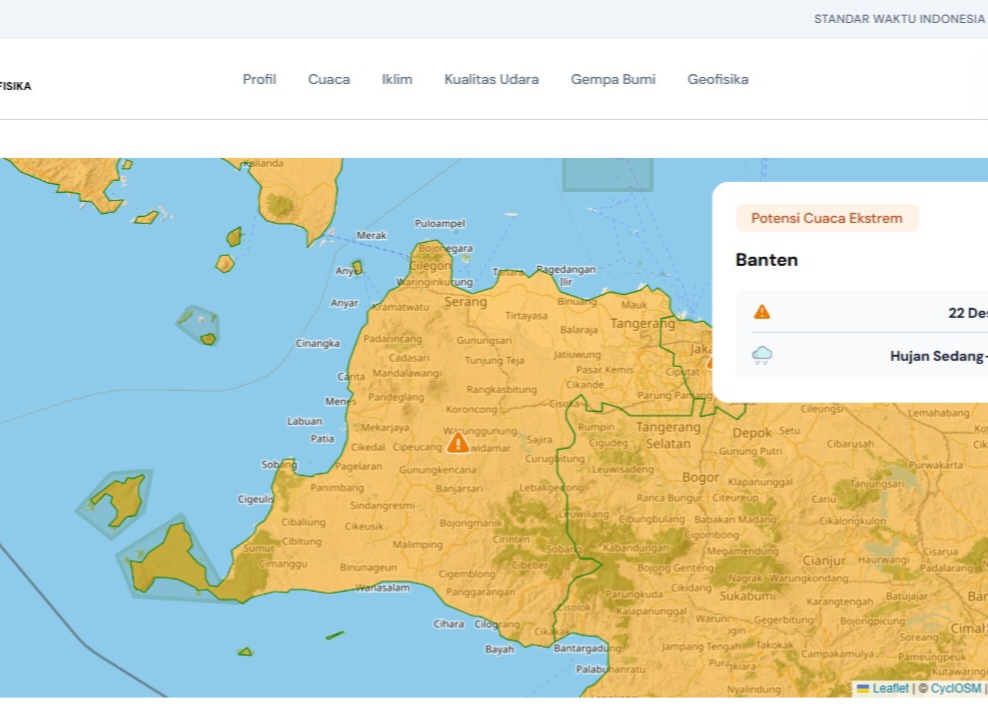This screenshot has width=988, height=716.
Task: Click Standar Waktu Indonesia in top bar
Action: 898,19
